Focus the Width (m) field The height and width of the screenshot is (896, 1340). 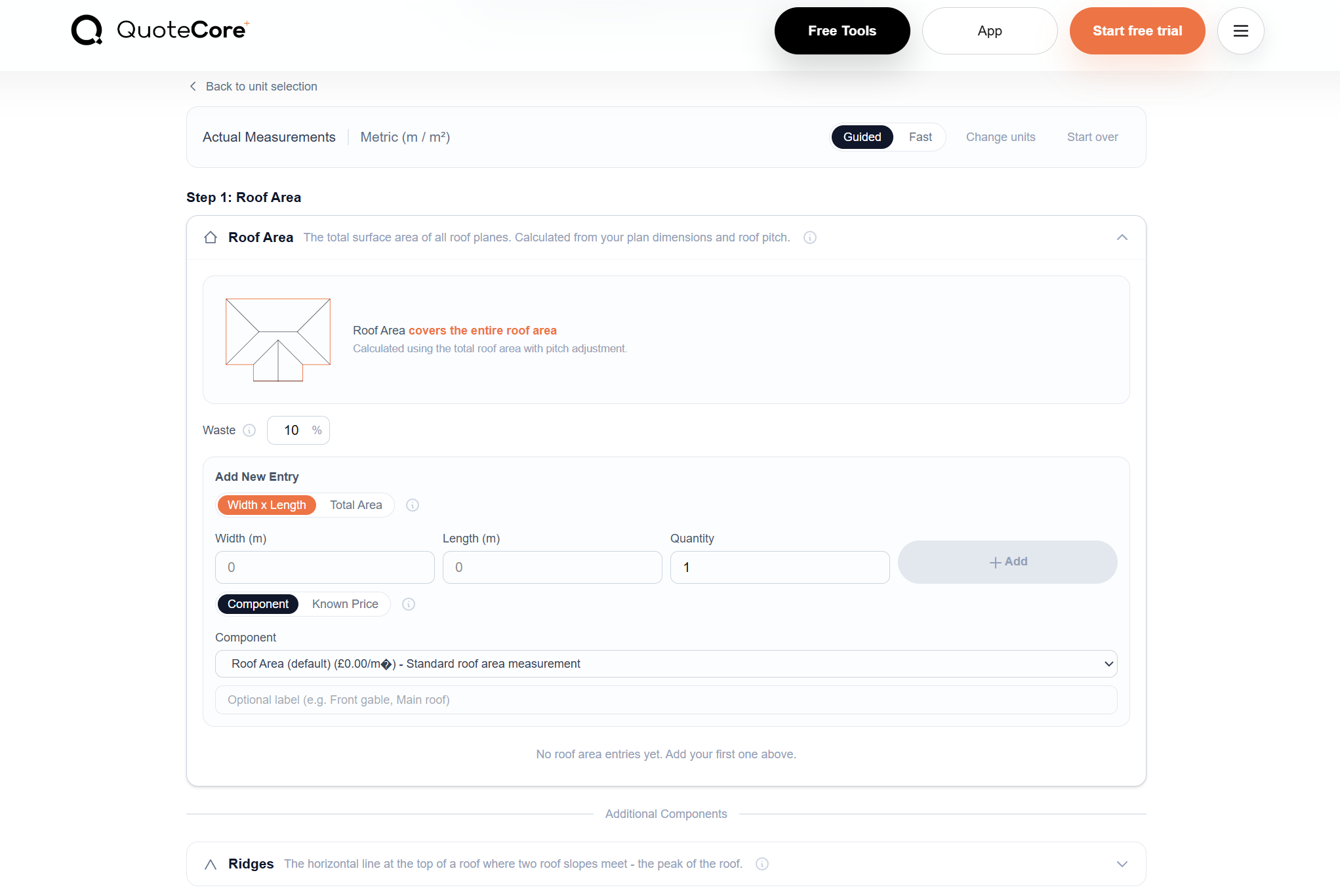coord(325,567)
